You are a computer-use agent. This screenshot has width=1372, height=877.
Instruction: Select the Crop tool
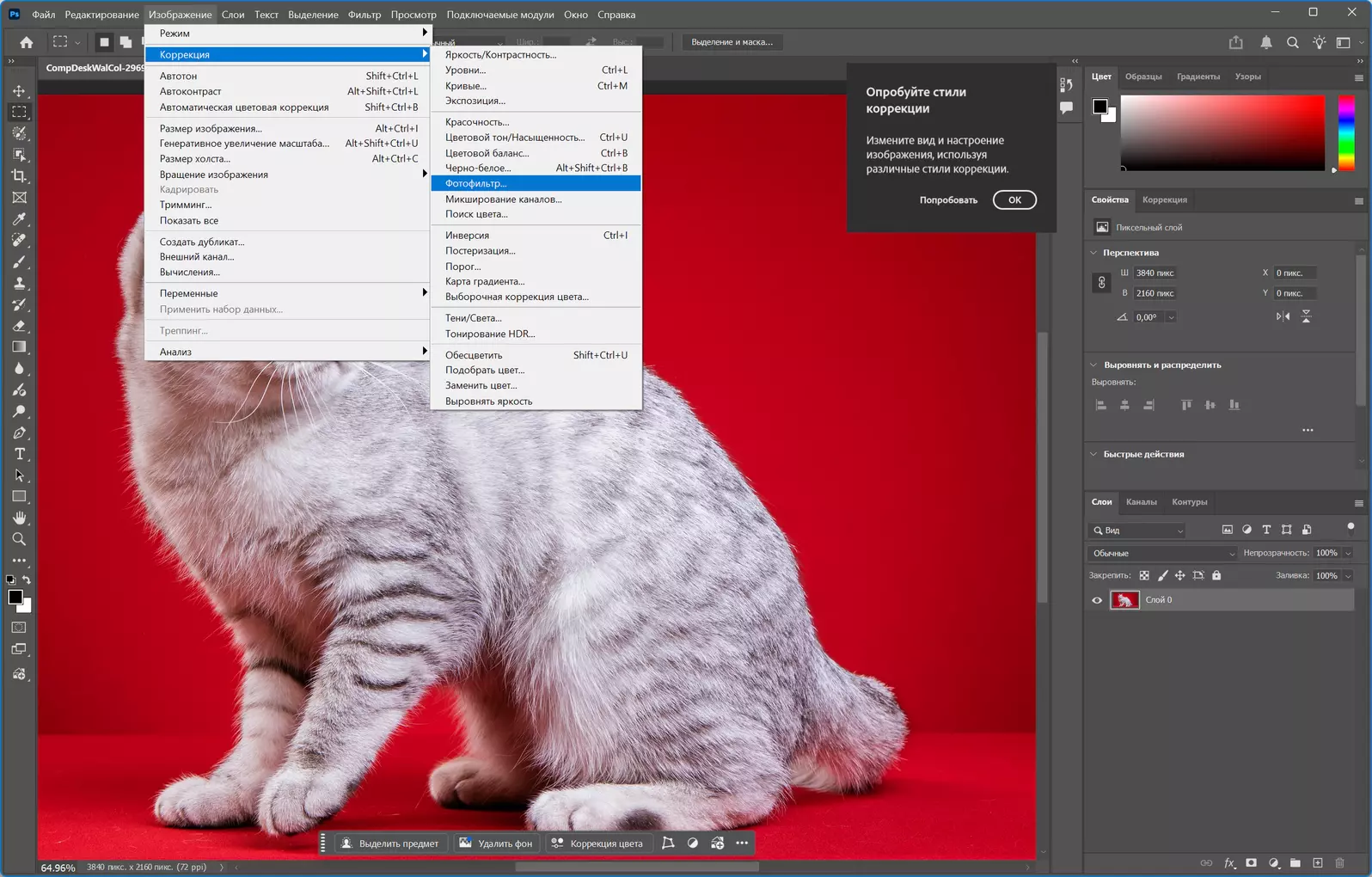[19, 176]
